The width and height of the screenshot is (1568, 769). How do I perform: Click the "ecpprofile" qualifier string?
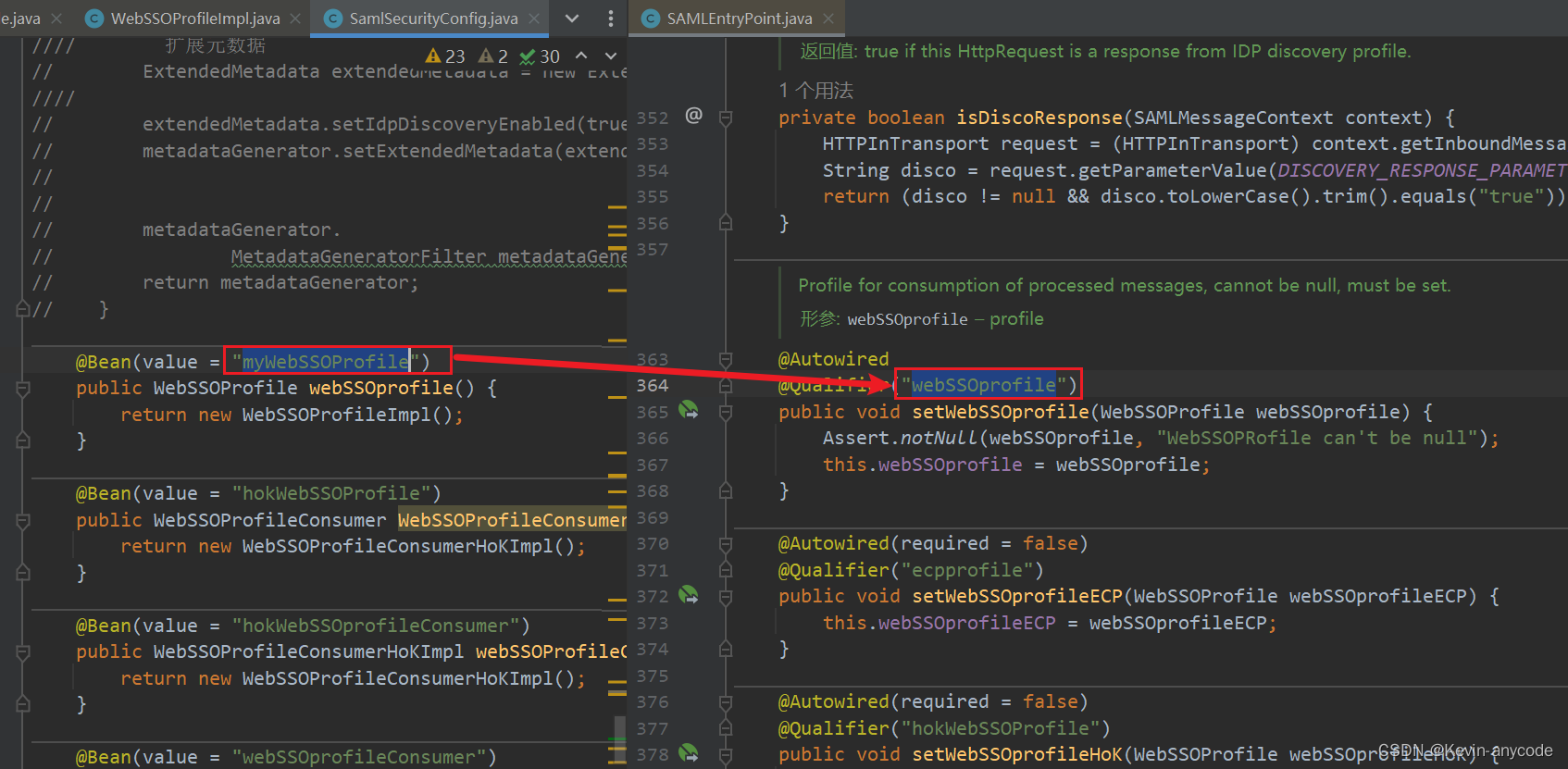[966, 570]
